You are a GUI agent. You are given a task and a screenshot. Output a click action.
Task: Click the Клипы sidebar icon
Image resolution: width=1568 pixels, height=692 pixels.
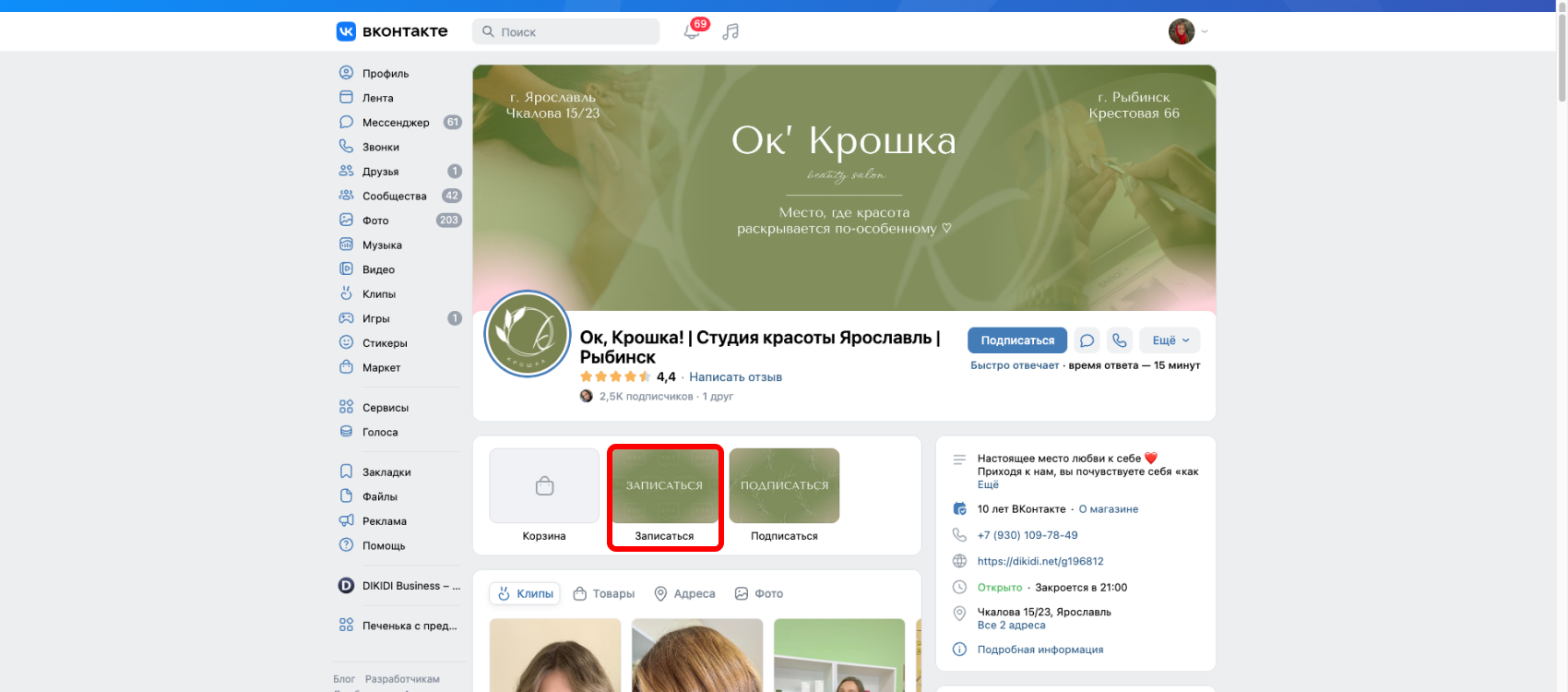346,293
